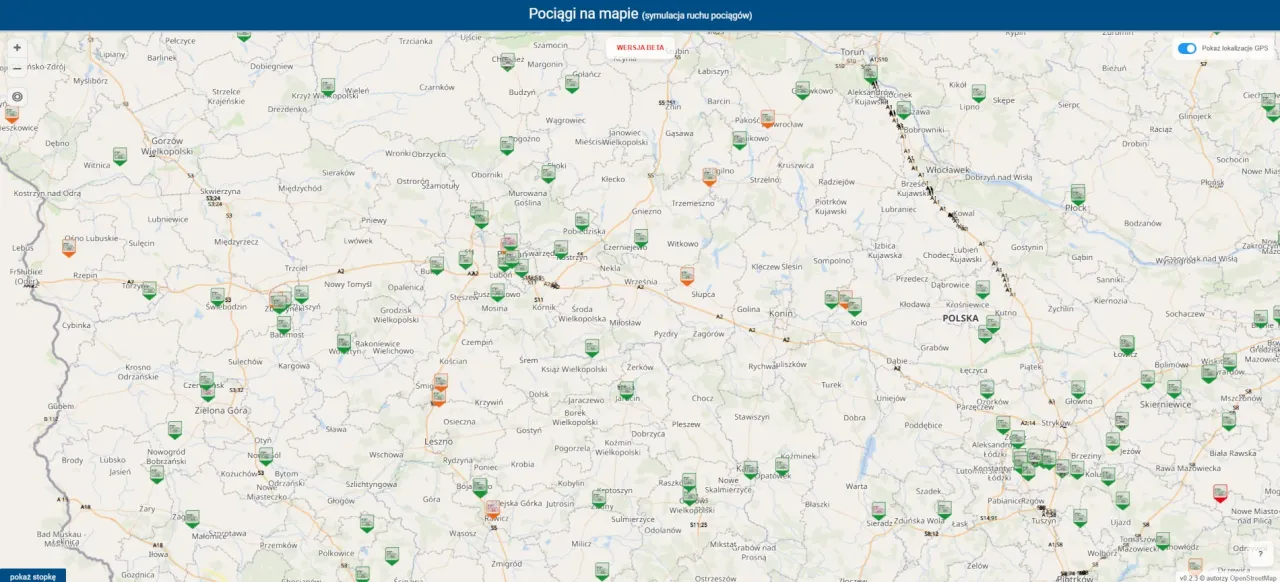Disable the Pokaż lokalizacje GPS toggle

[x=1186, y=48]
